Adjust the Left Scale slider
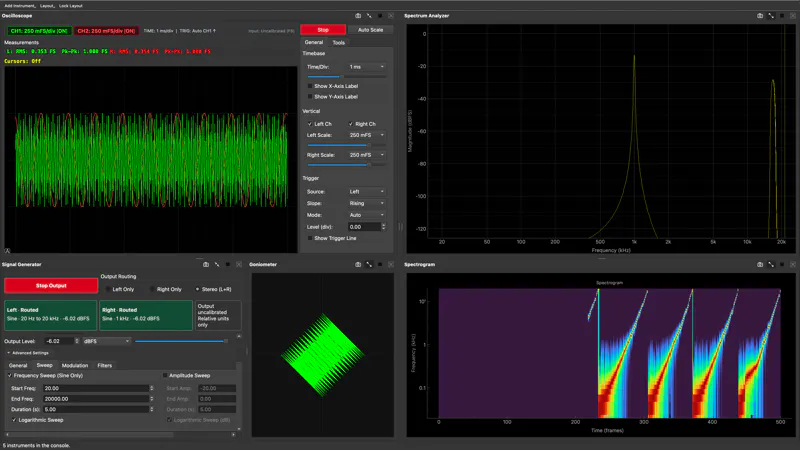 click(x=346, y=145)
